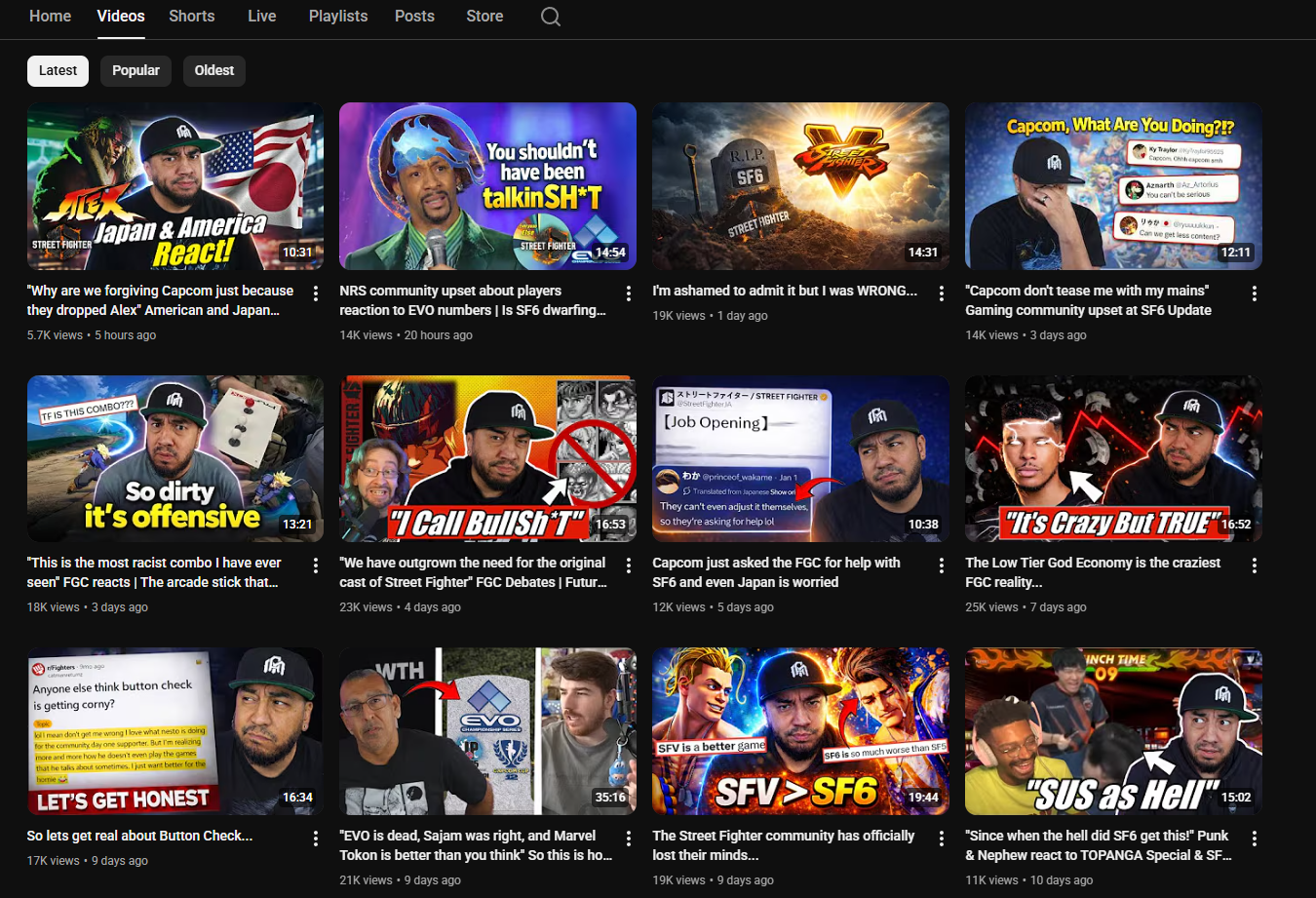
Task: Select the Videos tab
Action: pos(121,17)
